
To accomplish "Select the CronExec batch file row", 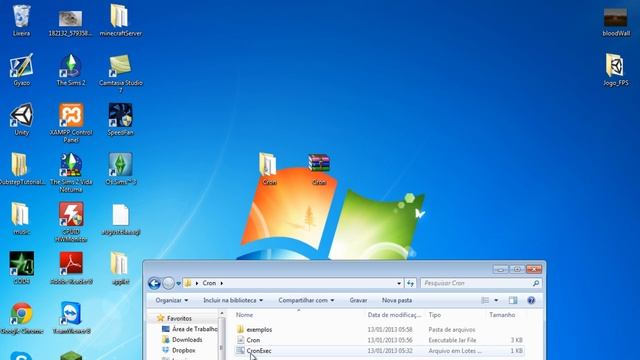I will [380, 351].
